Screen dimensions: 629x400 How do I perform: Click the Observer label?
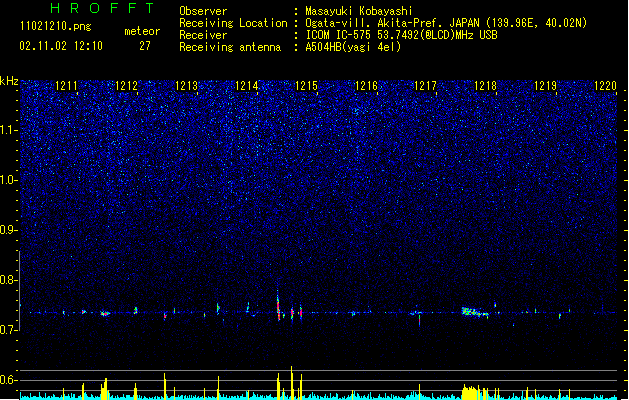[203, 11]
